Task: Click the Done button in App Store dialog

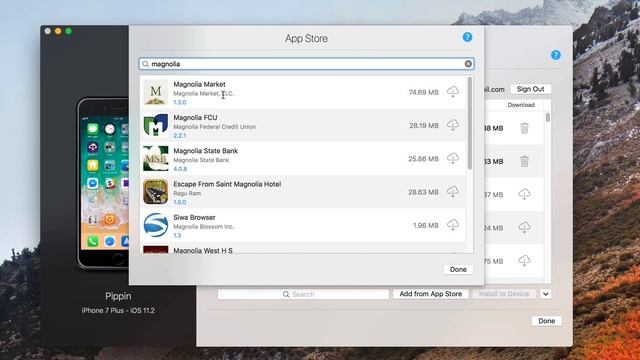Action: coord(458,269)
